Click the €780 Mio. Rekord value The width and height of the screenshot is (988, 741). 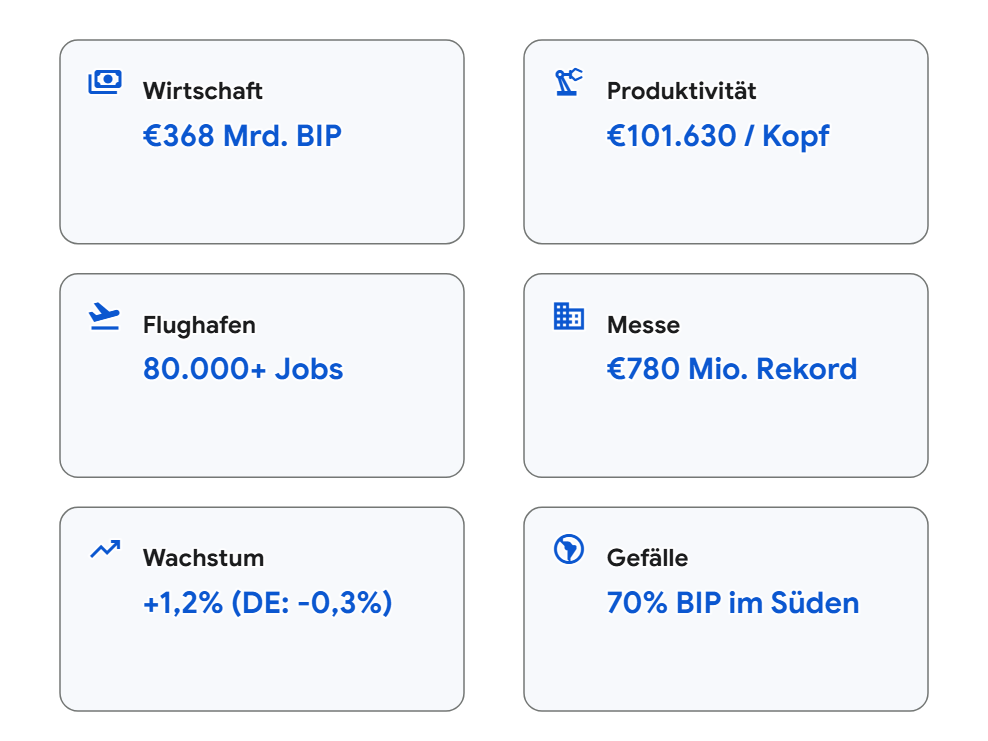[732, 369]
